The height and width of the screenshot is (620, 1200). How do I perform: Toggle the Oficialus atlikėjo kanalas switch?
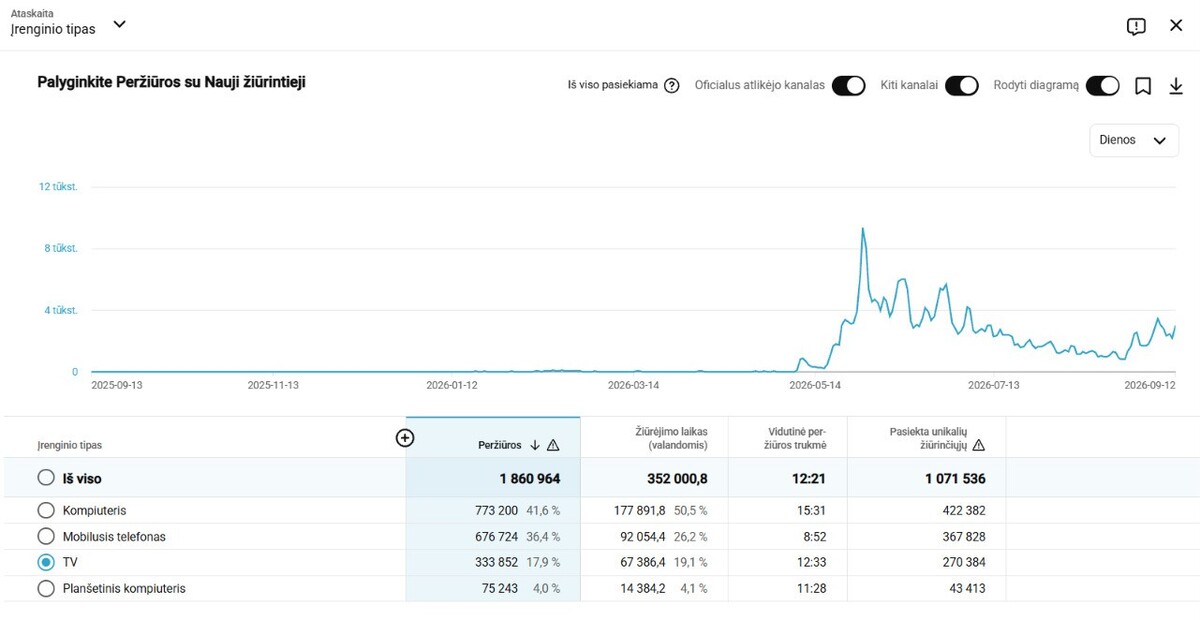(x=848, y=86)
